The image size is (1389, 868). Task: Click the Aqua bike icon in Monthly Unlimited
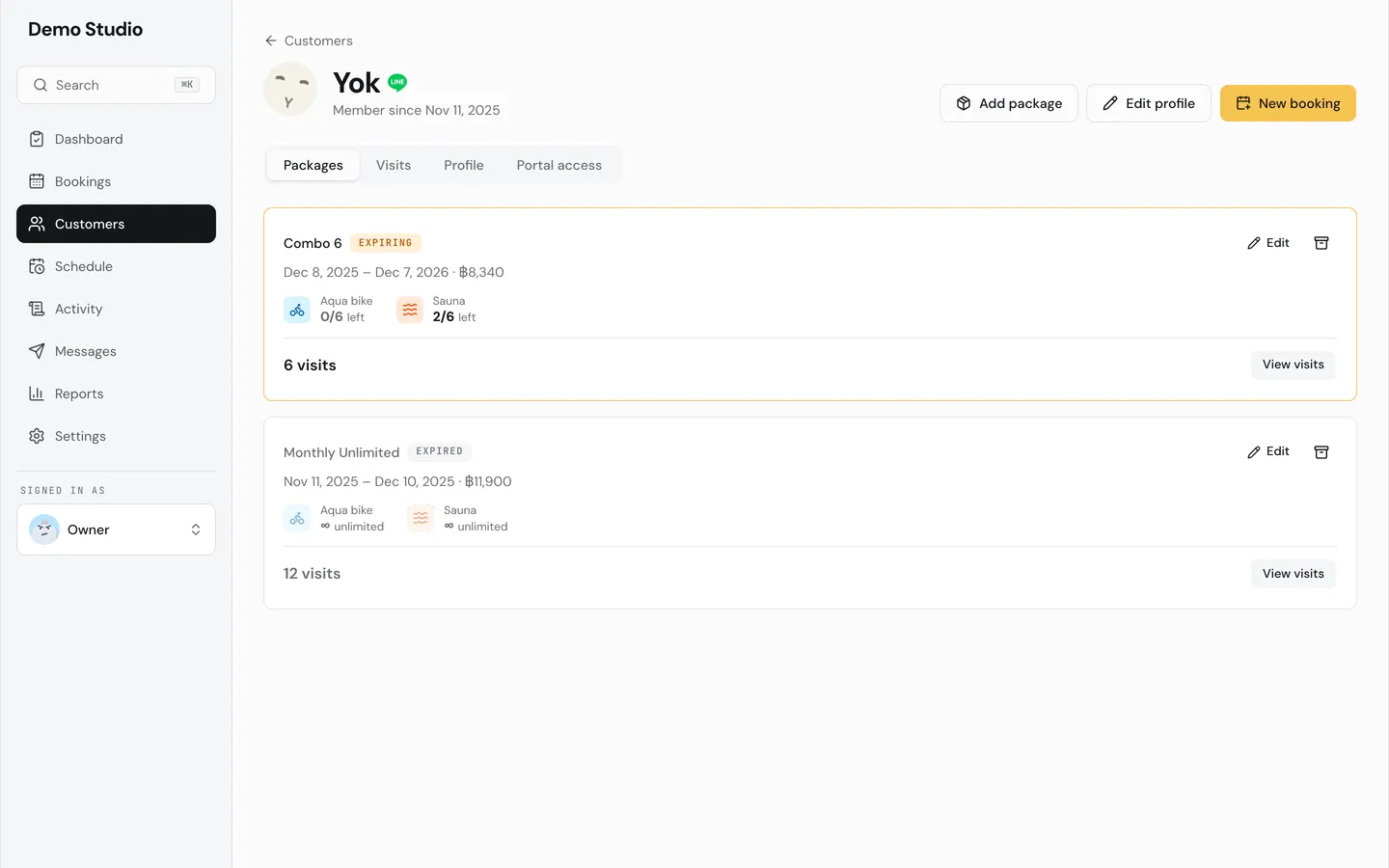[x=297, y=519]
